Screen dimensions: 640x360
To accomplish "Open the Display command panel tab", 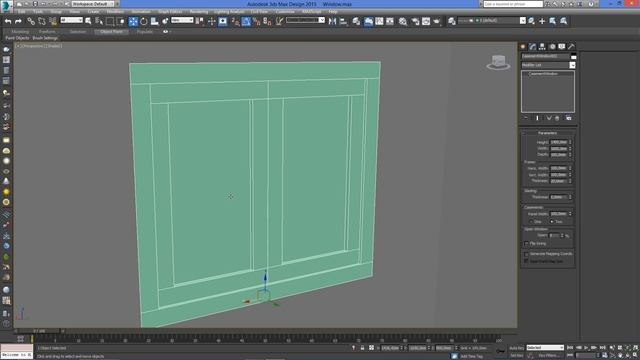I will [562, 47].
